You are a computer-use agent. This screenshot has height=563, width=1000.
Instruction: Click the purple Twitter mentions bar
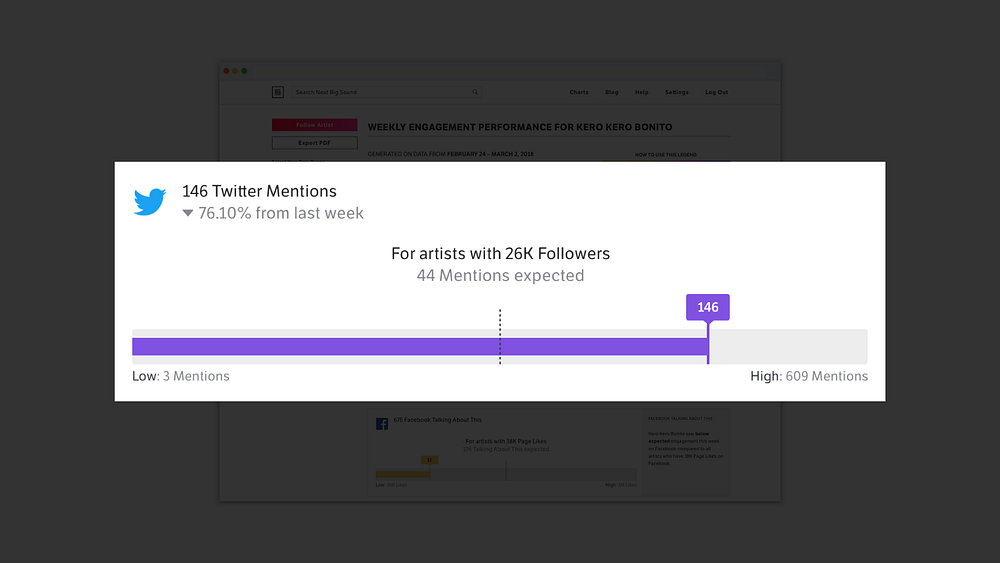pyautogui.click(x=420, y=346)
